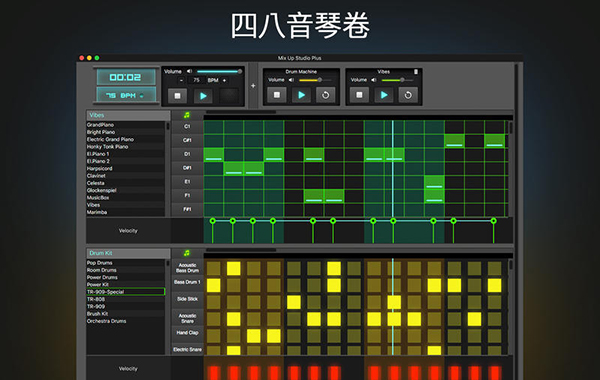The width and height of the screenshot is (600, 380).
Task: Mute Vibes track via speaker icon
Action: click(x=374, y=80)
